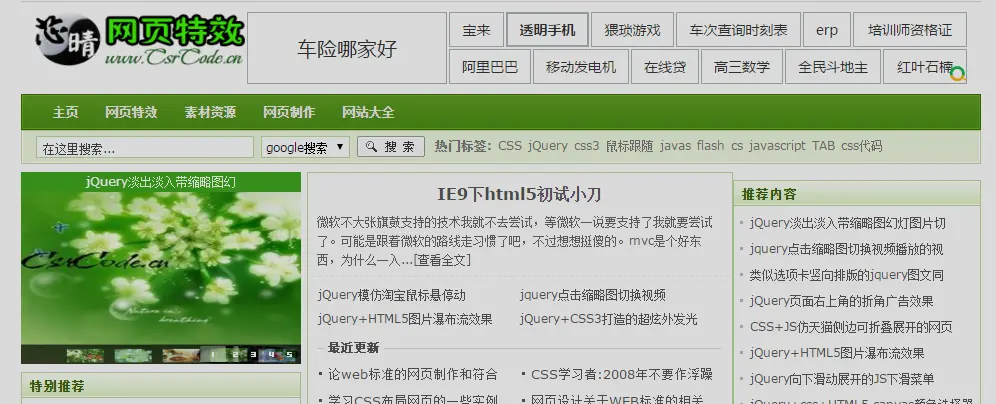Viewport: 996px width, 404px height.
Task: Open sidebar jQuery+HTML5图片瀑布流效果 link
Action: coord(837,353)
